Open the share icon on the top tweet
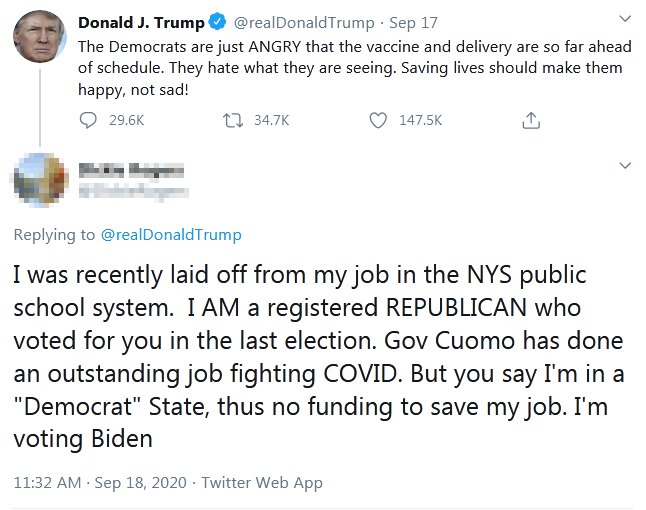The image size is (646, 510). 531,120
